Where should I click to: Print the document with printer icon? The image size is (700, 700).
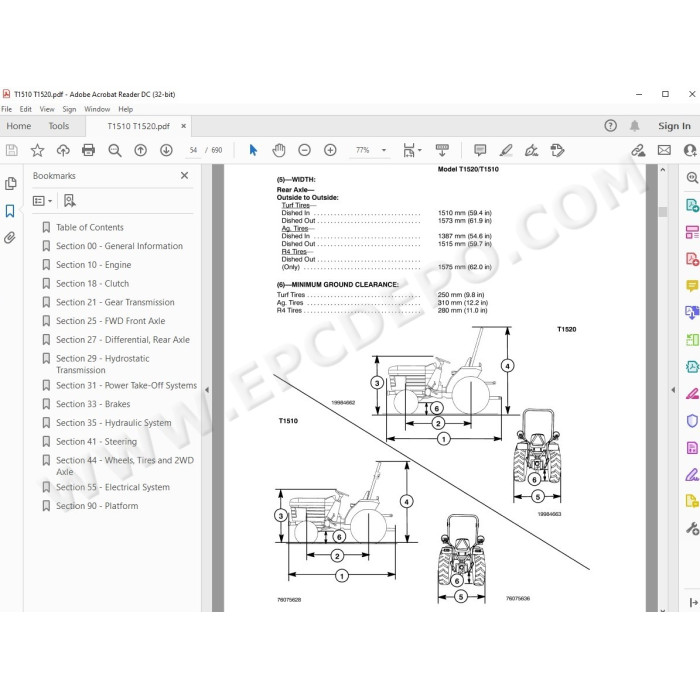click(88, 150)
